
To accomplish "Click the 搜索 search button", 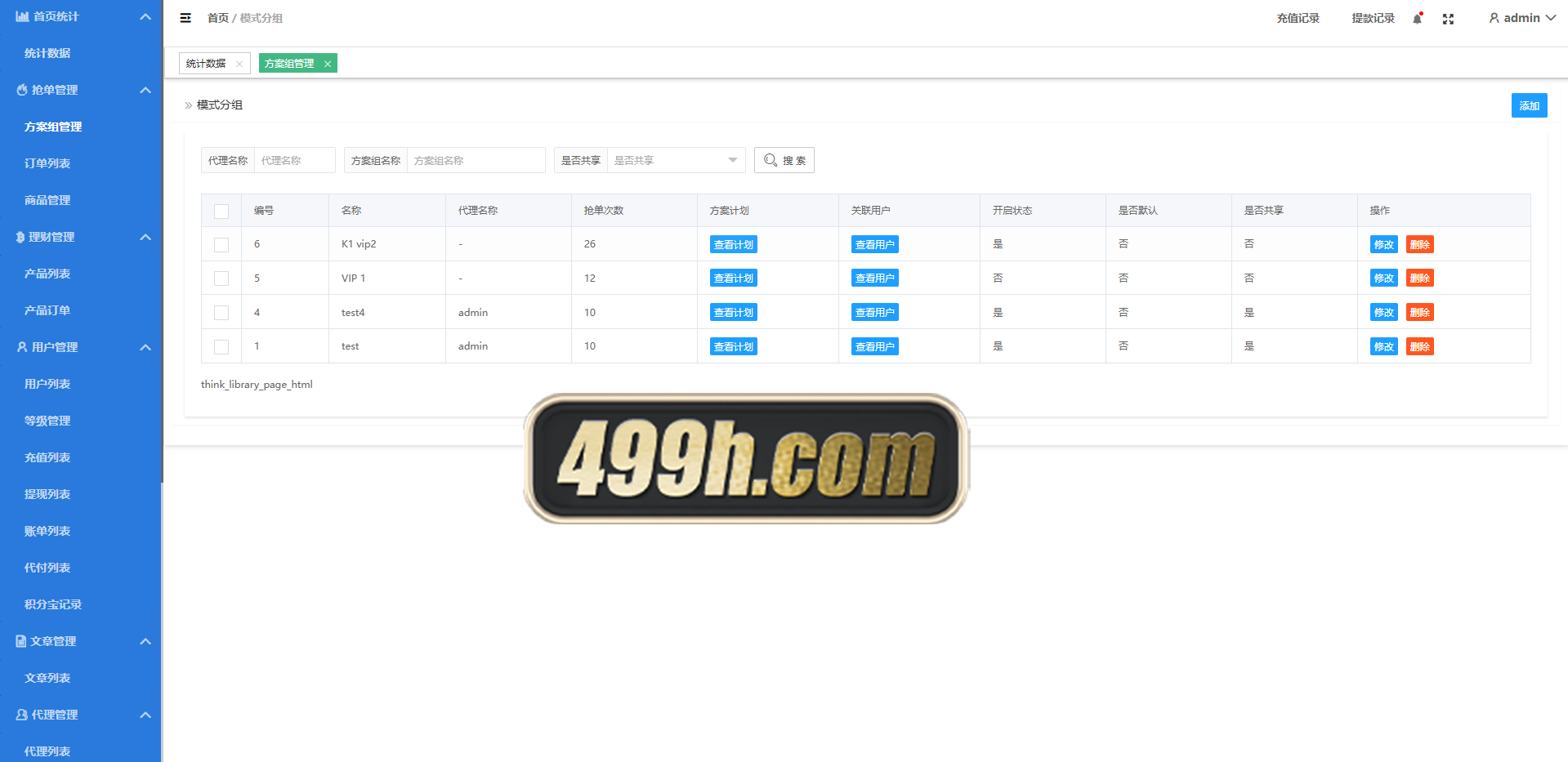I will pos(784,160).
